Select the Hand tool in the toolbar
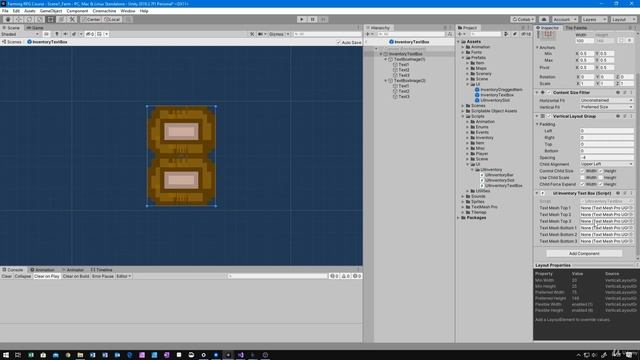This screenshot has width=640, height=360. [8, 19]
